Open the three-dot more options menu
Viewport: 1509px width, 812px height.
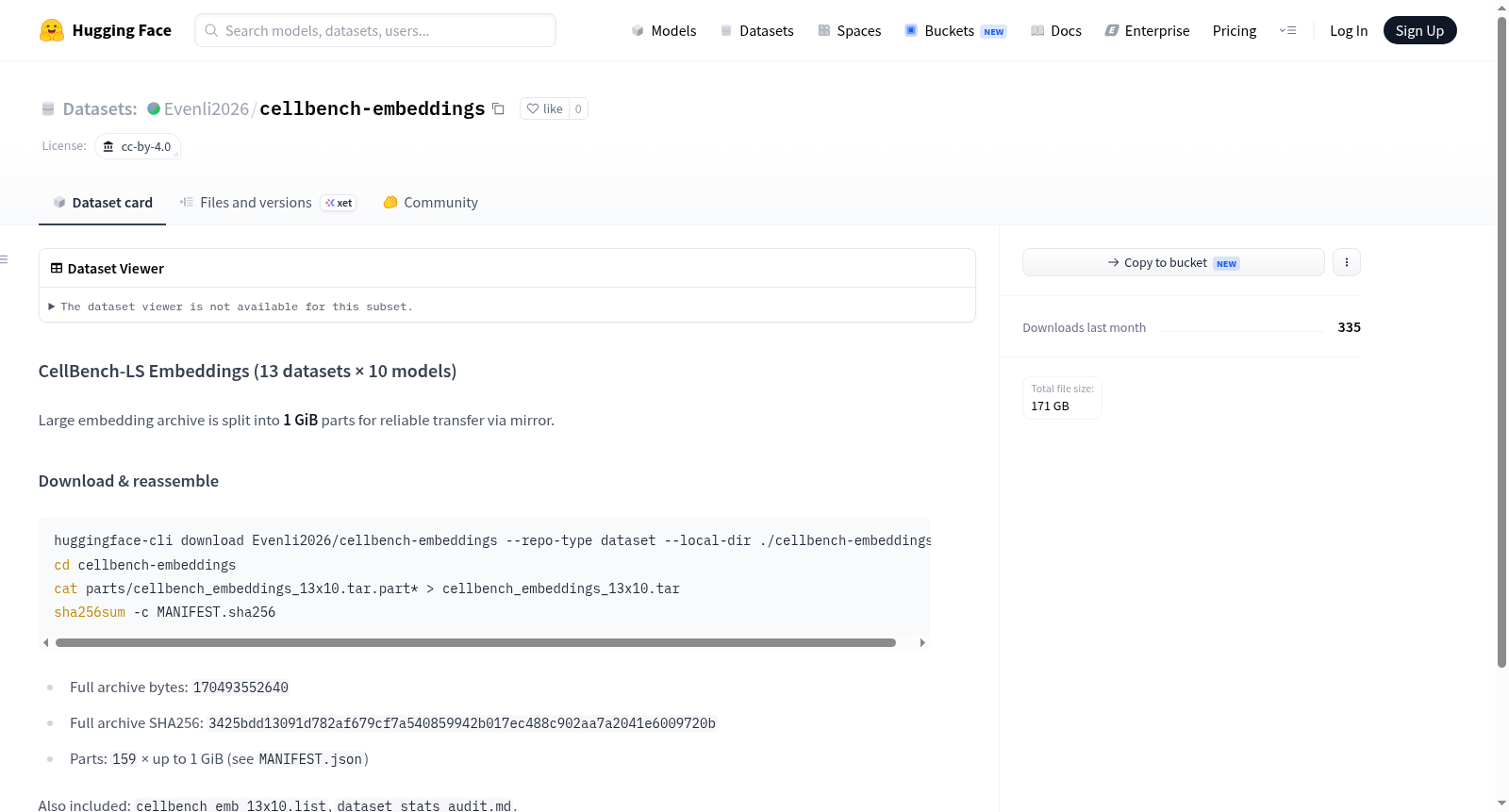point(1347,262)
